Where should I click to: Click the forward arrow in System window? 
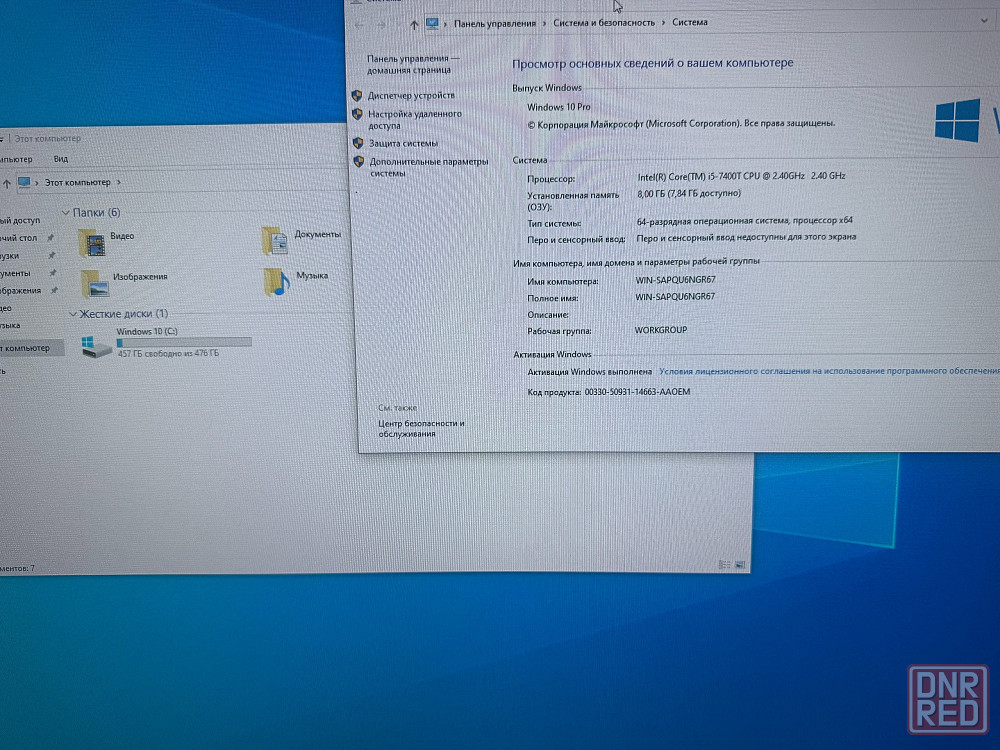click(x=381, y=25)
